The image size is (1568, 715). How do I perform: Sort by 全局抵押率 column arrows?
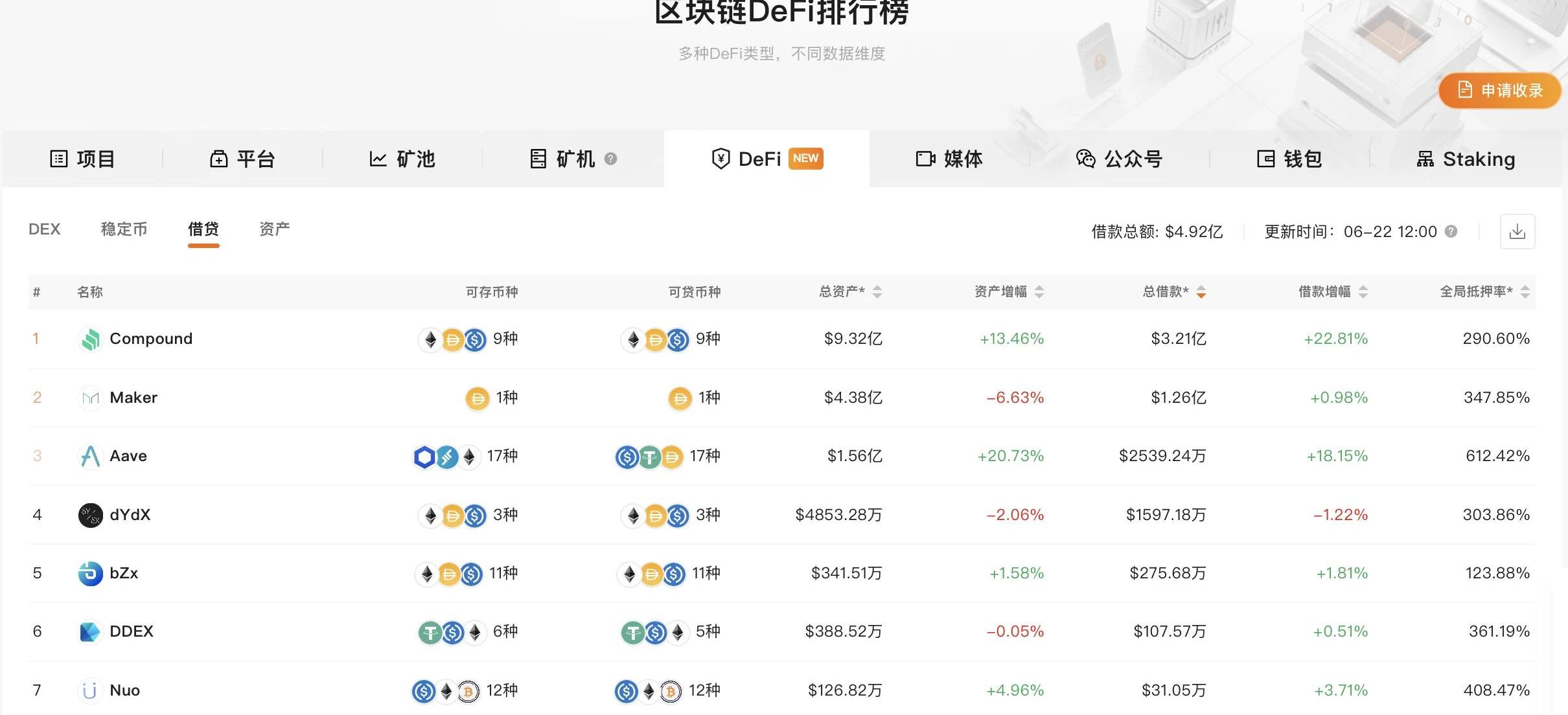point(1525,292)
